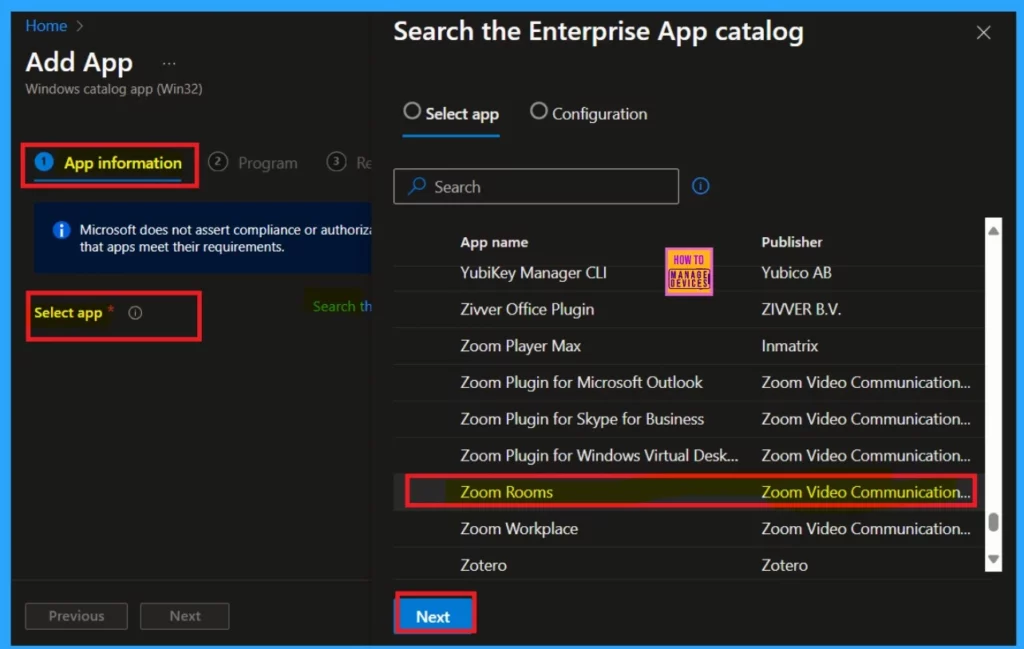Click the blue Next button in catalog panel
This screenshot has width=1024, height=649.
[434, 616]
